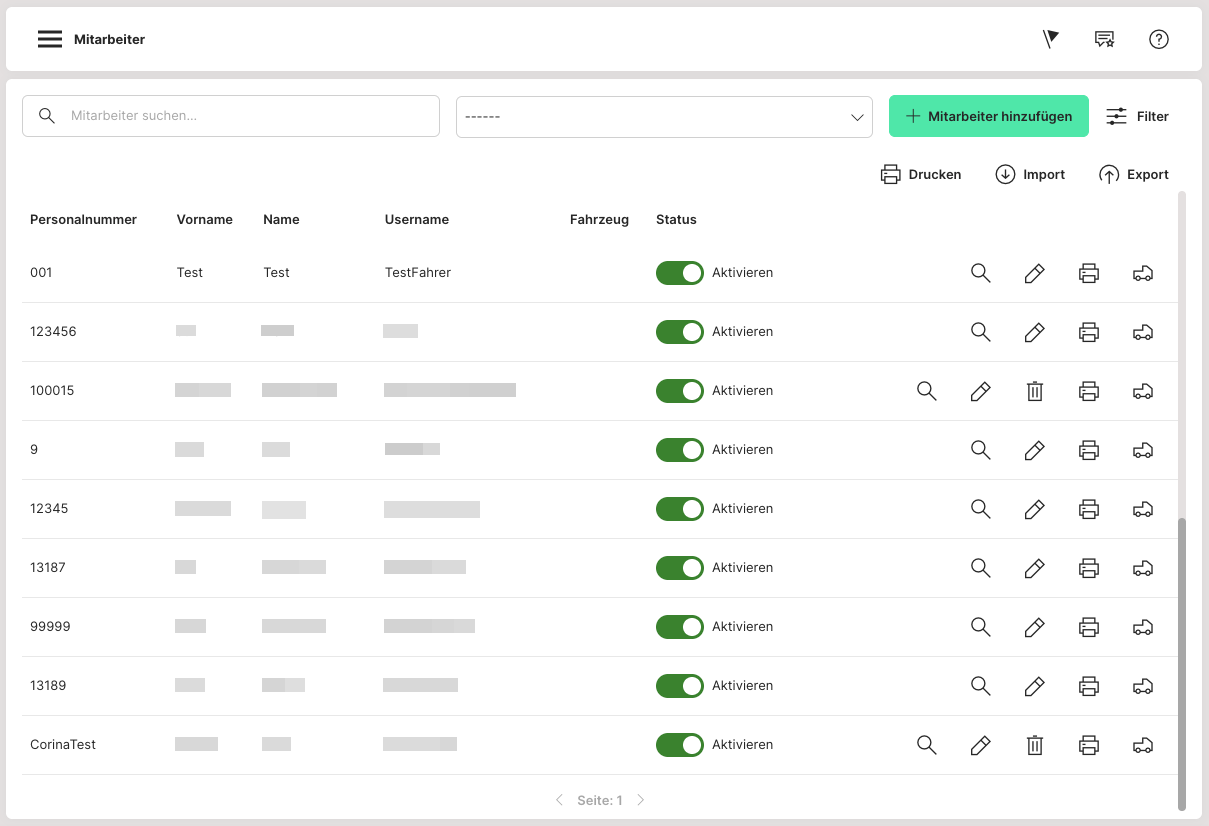Delete the CorinaTest employee entry

[x=1034, y=745]
